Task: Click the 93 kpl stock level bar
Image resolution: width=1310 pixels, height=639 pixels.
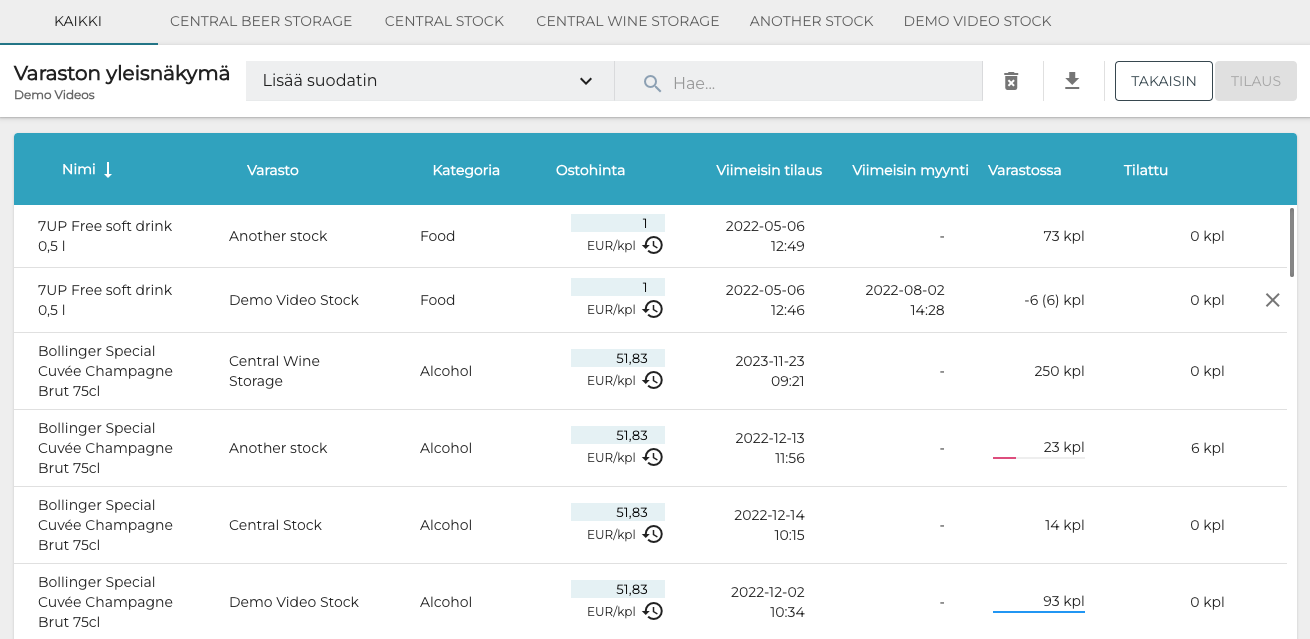Action: pos(1038,610)
